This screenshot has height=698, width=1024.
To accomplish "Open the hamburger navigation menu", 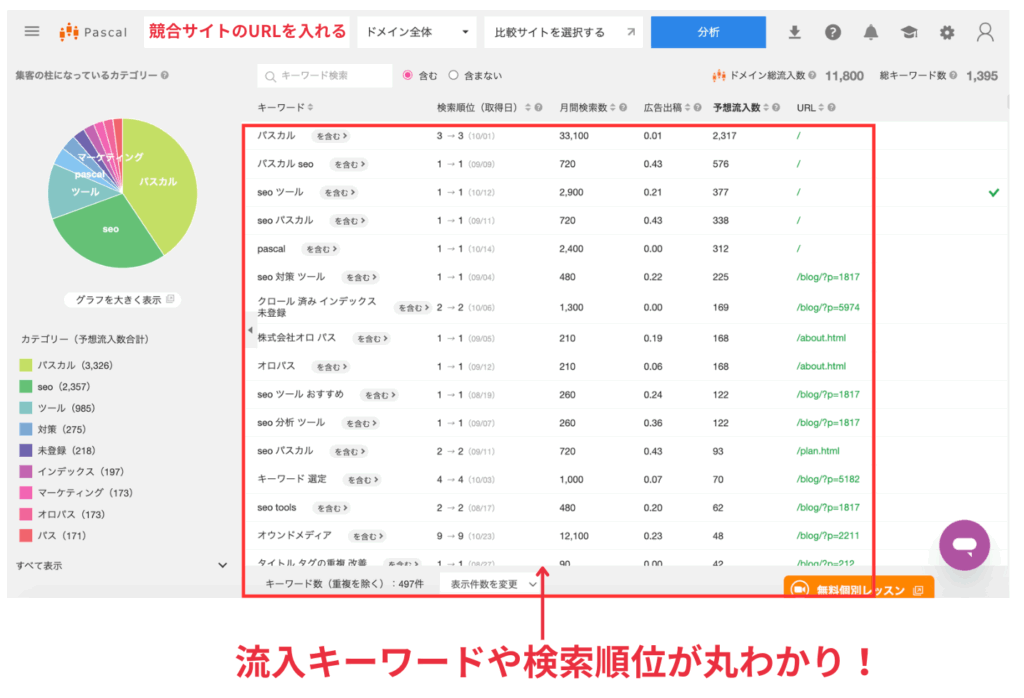I will (x=31, y=30).
